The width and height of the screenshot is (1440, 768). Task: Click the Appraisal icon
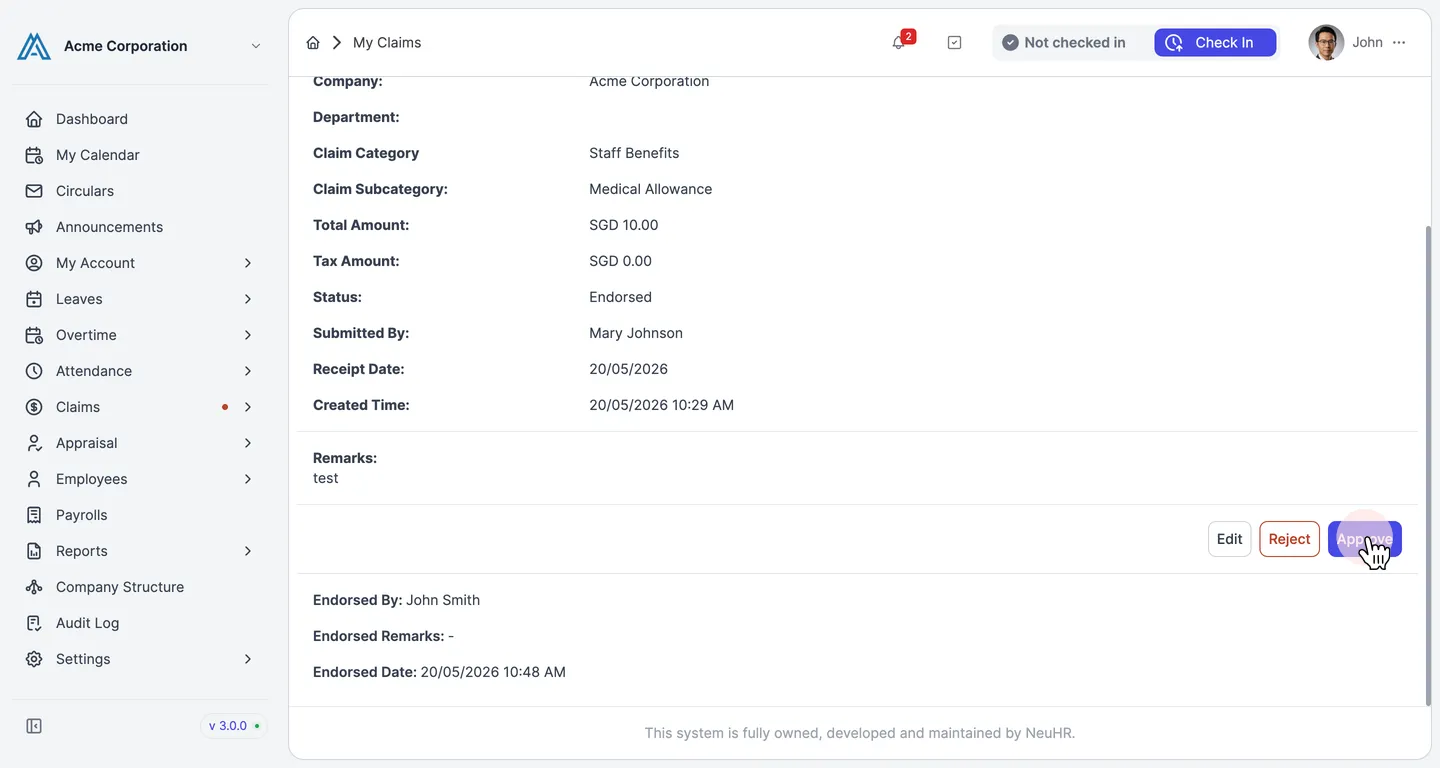pyautogui.click(x=34, y=443)
